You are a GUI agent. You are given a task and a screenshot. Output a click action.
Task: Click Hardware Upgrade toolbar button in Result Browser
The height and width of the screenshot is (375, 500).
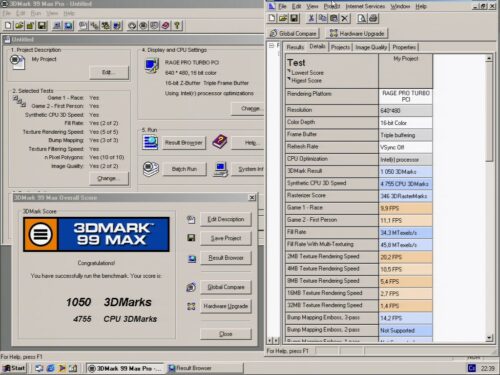[x=357, y=33]
